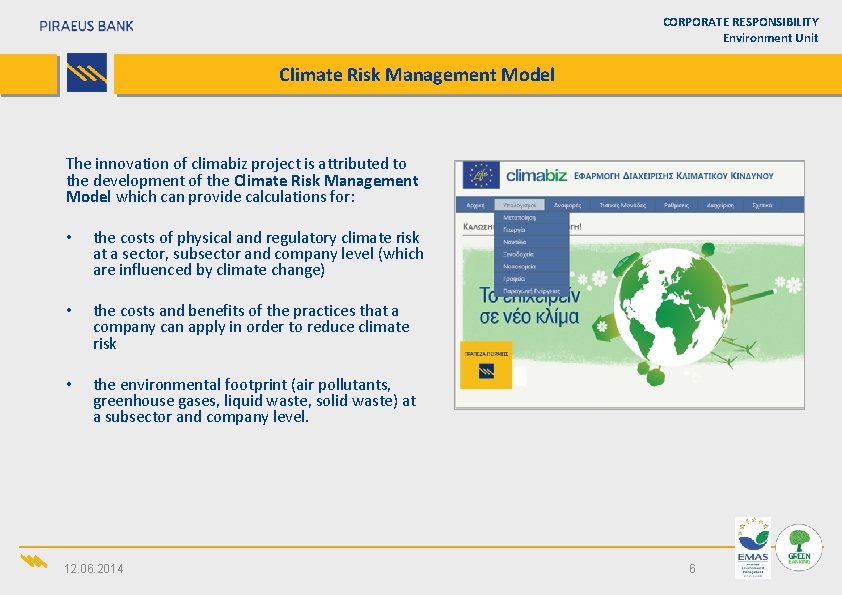
Task: Click the small yellow stripes footer icon
Action: (x=34, y=562)
